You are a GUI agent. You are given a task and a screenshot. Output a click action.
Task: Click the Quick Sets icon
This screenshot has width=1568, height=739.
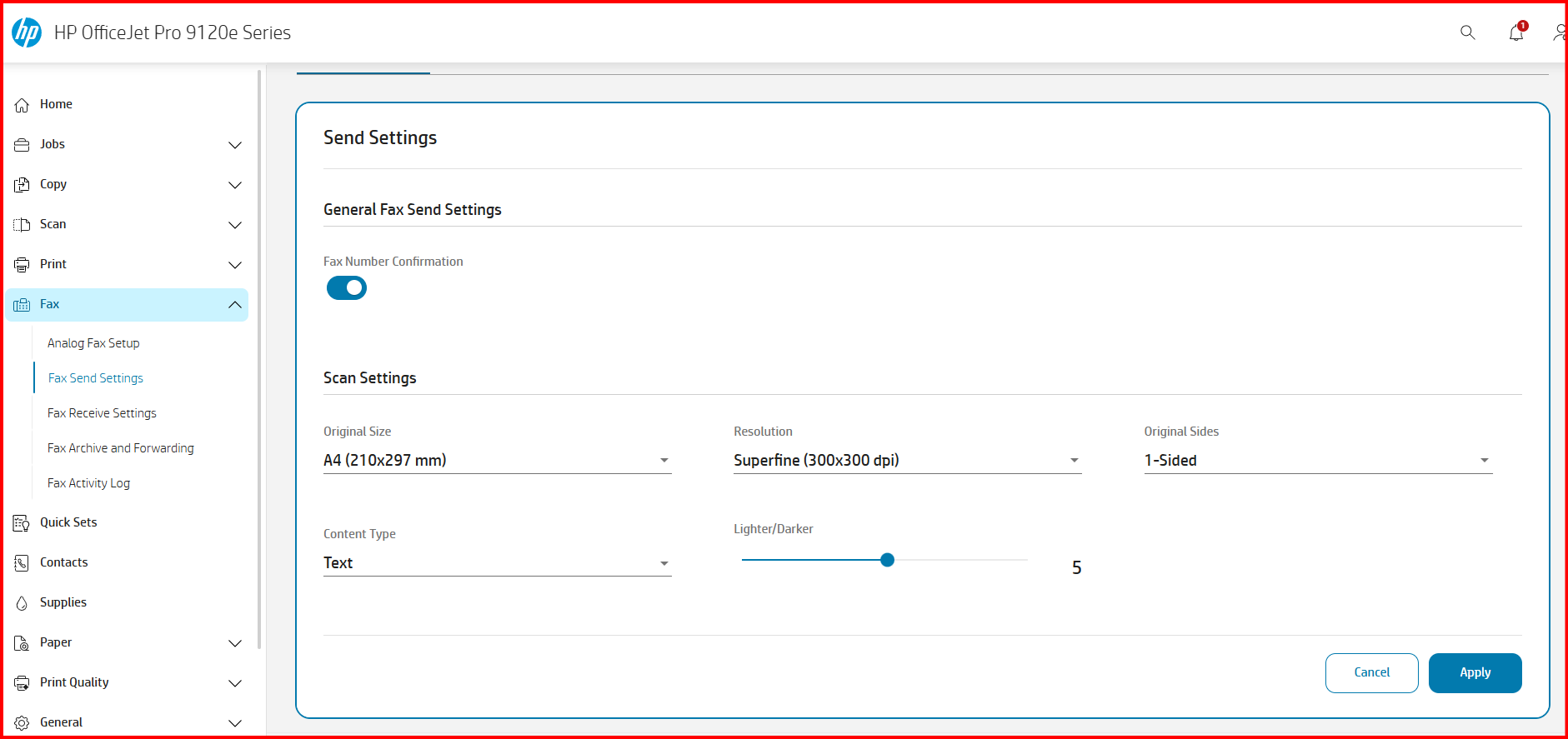pyautogui.click(x=22, y=523)
